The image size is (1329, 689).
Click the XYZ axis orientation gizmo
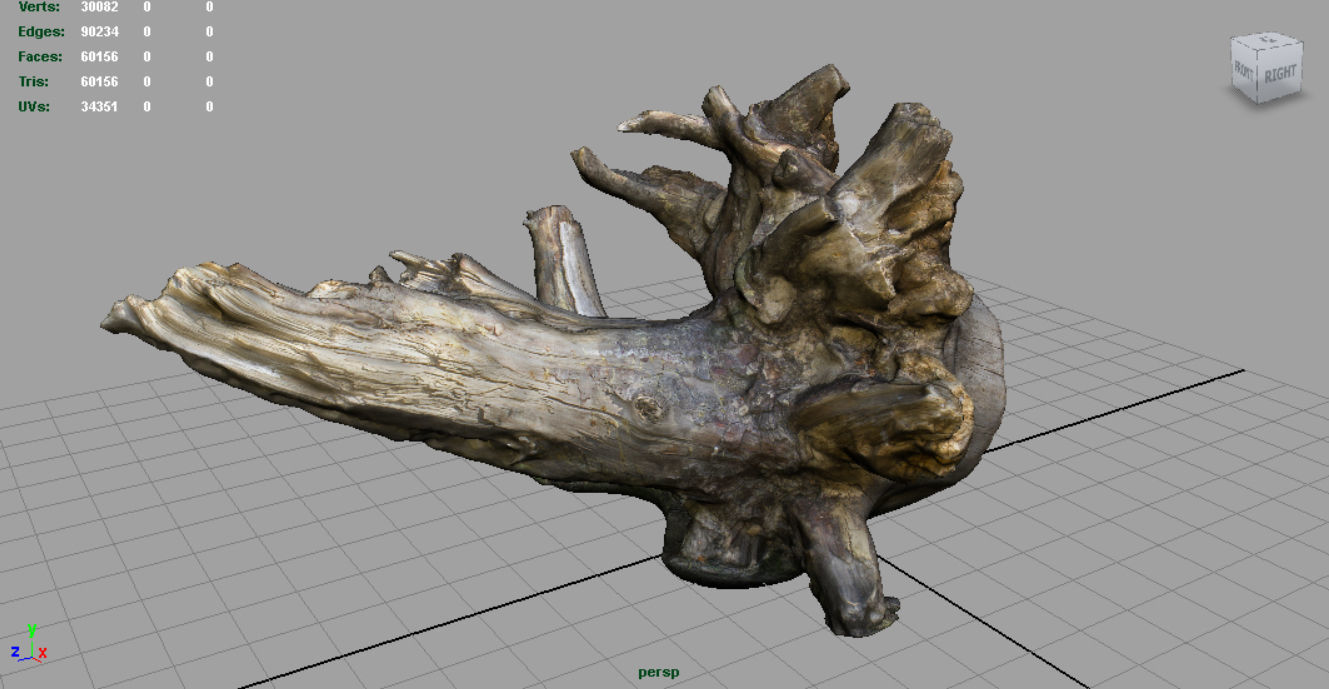pos(28,644)
